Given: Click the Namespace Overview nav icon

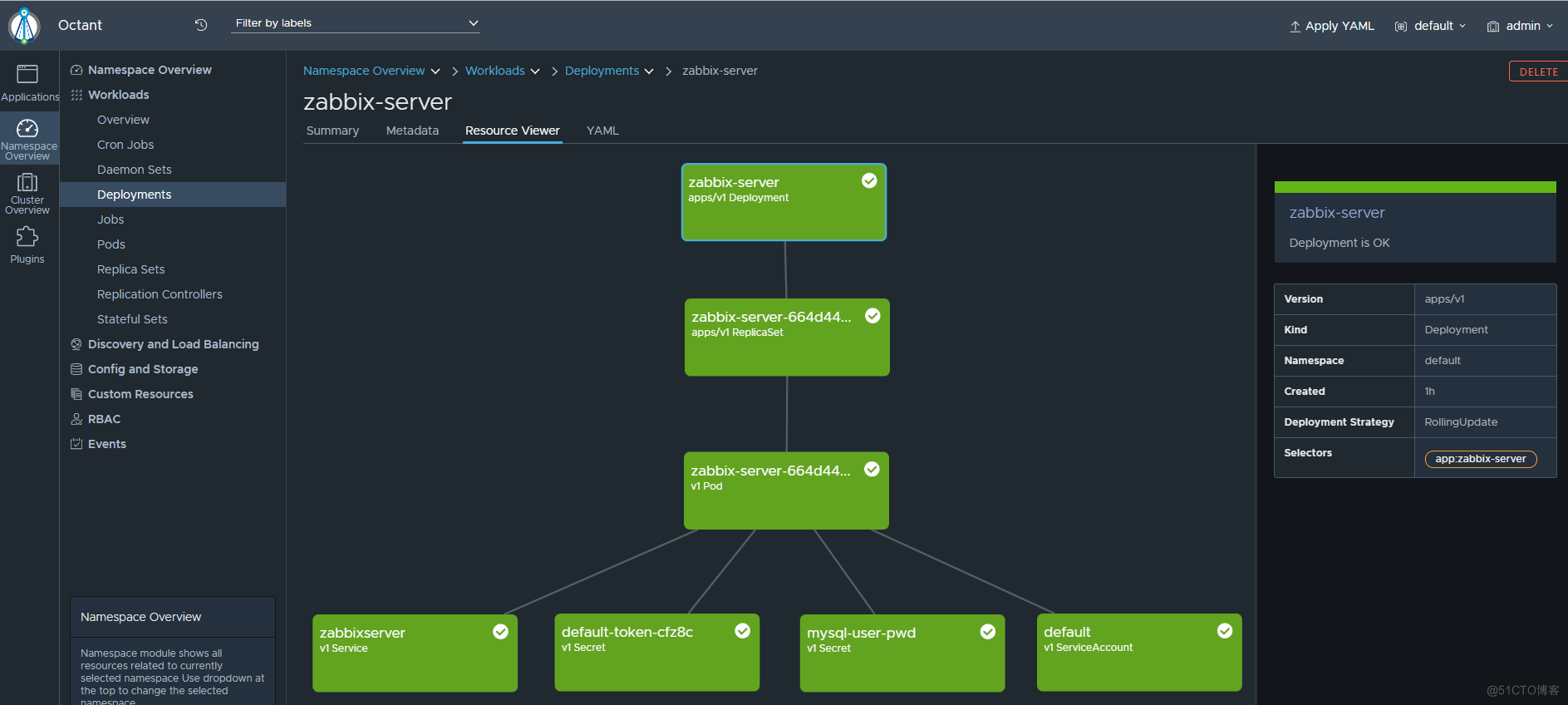Looking at the screenshot, I should coord(76,70).
